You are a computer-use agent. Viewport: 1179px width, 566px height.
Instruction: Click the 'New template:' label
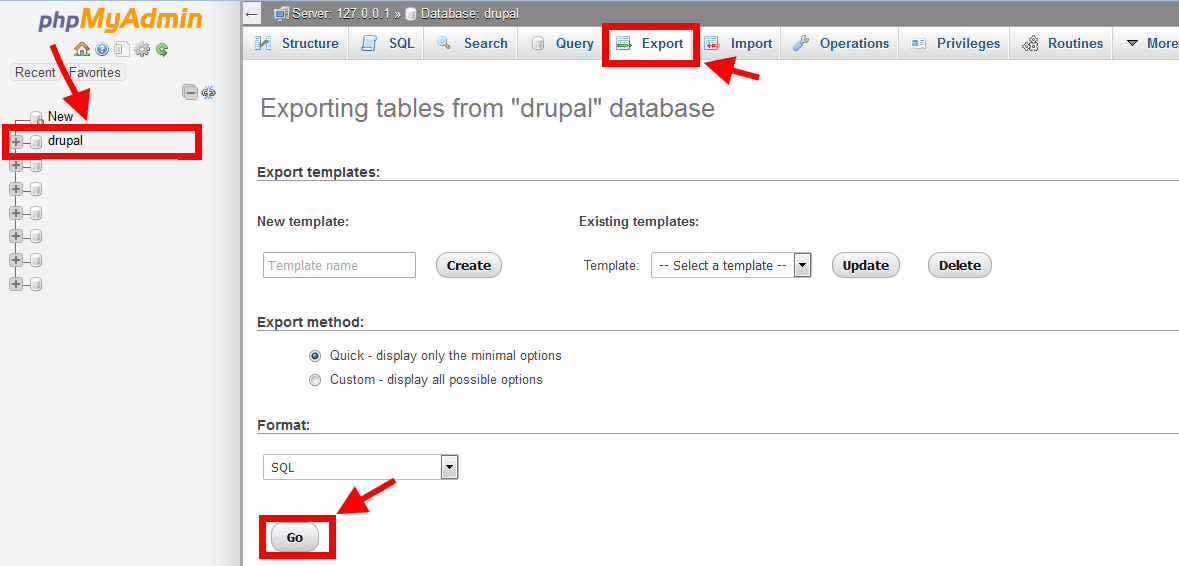click(303, 222)
